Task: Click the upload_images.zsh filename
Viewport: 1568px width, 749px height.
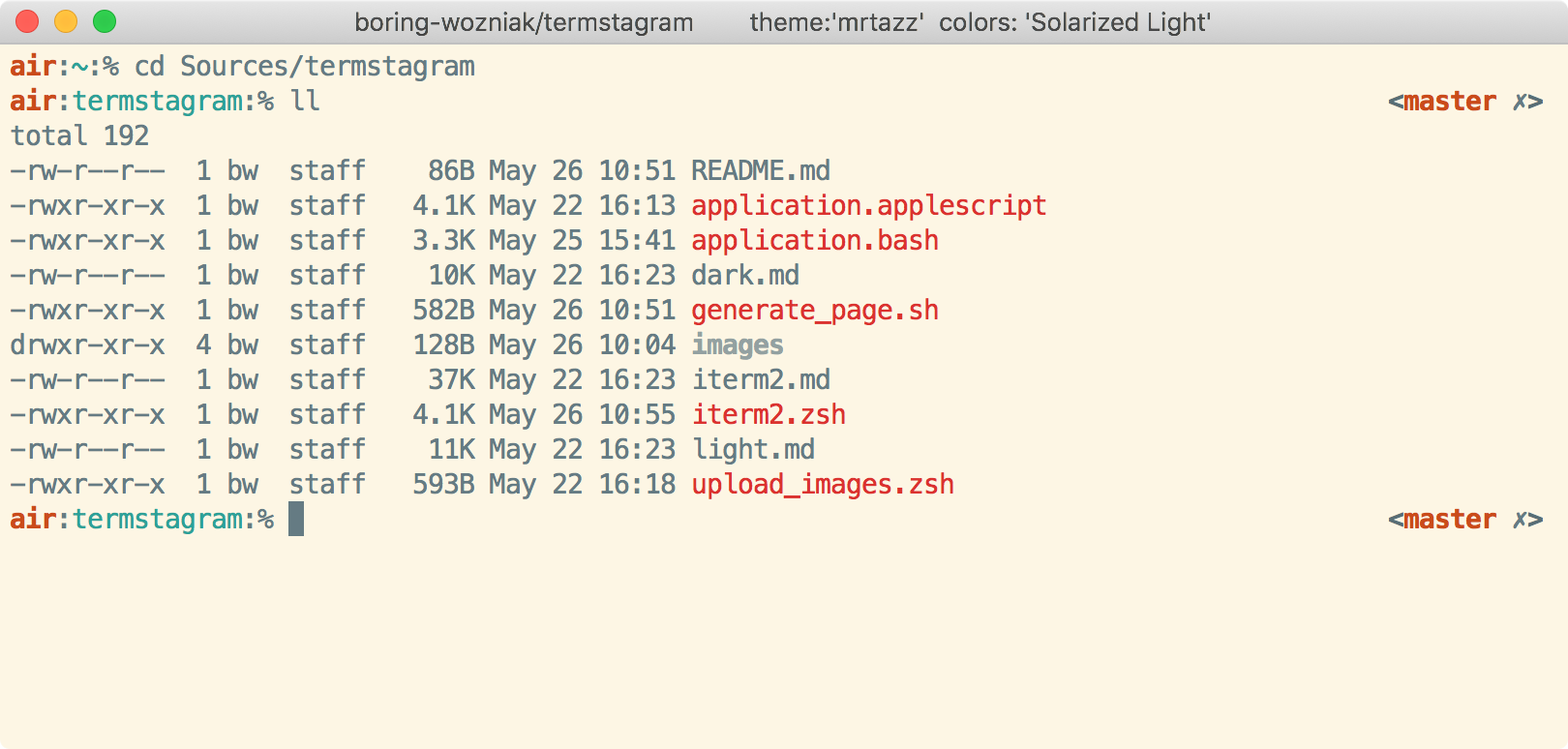Action: click(822, 485)
